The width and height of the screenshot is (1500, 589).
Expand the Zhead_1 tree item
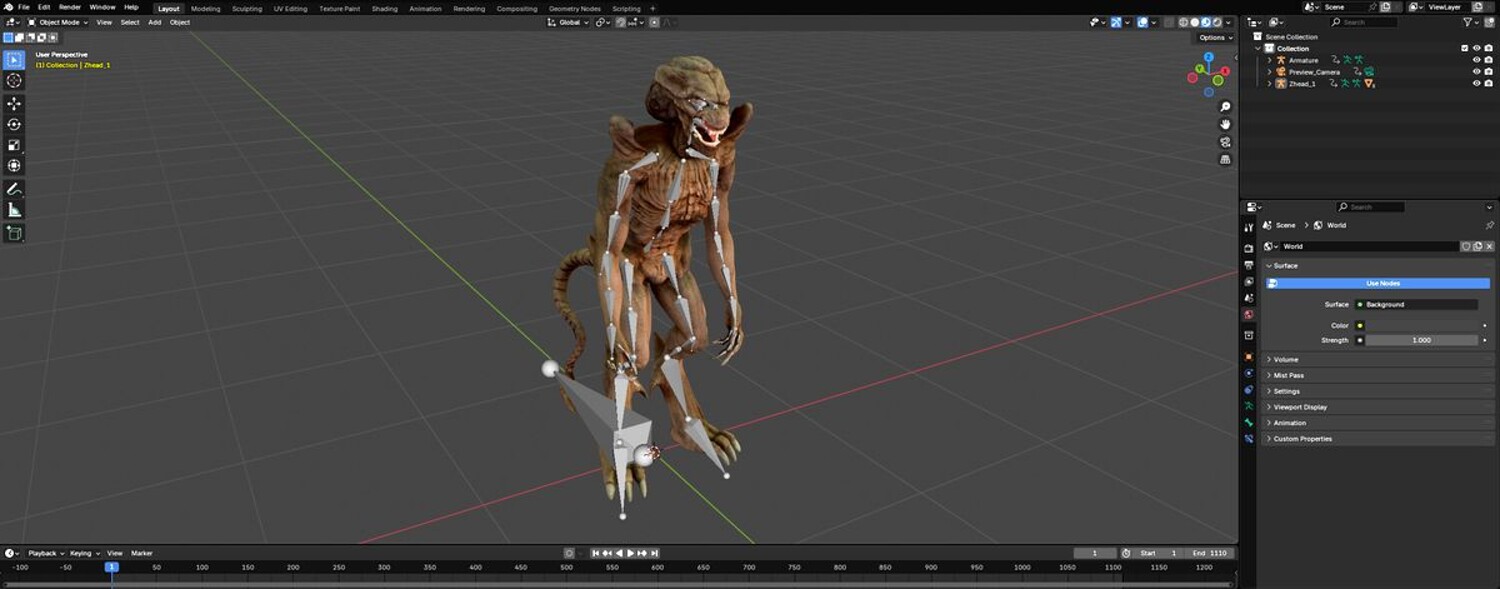click(1270, 83)
